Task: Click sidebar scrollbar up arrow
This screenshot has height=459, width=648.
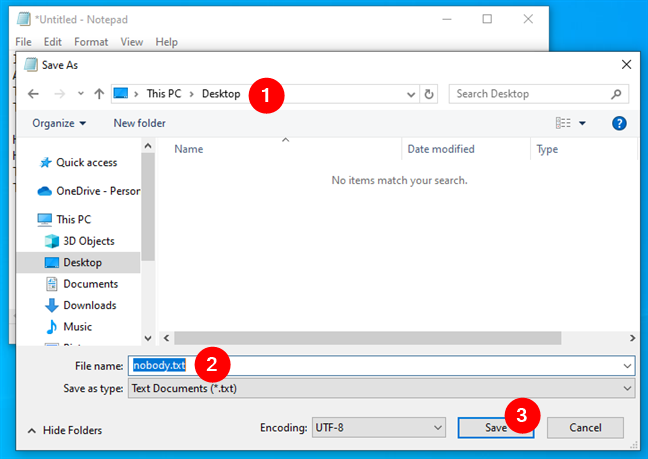Action: coord(148,146)
